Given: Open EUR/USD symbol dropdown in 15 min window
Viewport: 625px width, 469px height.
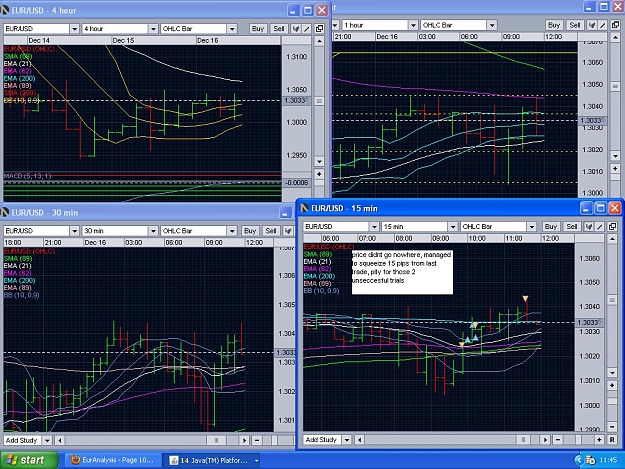Looking at the screenshot, I should click(374, 227).
